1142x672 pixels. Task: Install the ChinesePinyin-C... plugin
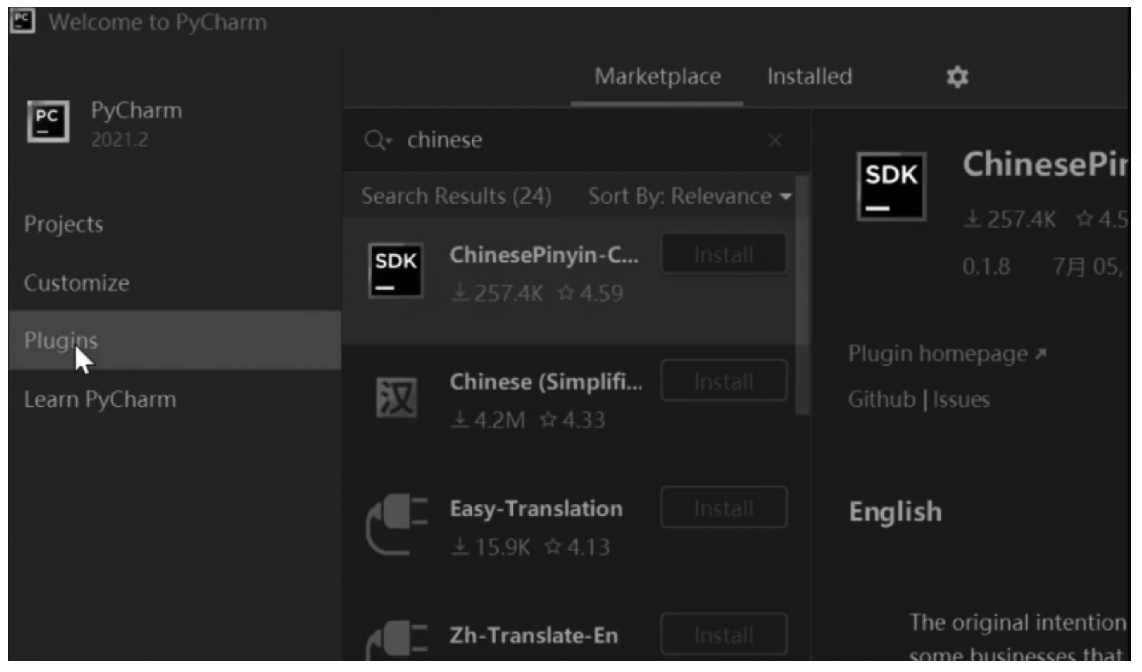pyautogui.click(x=724, y=255)
